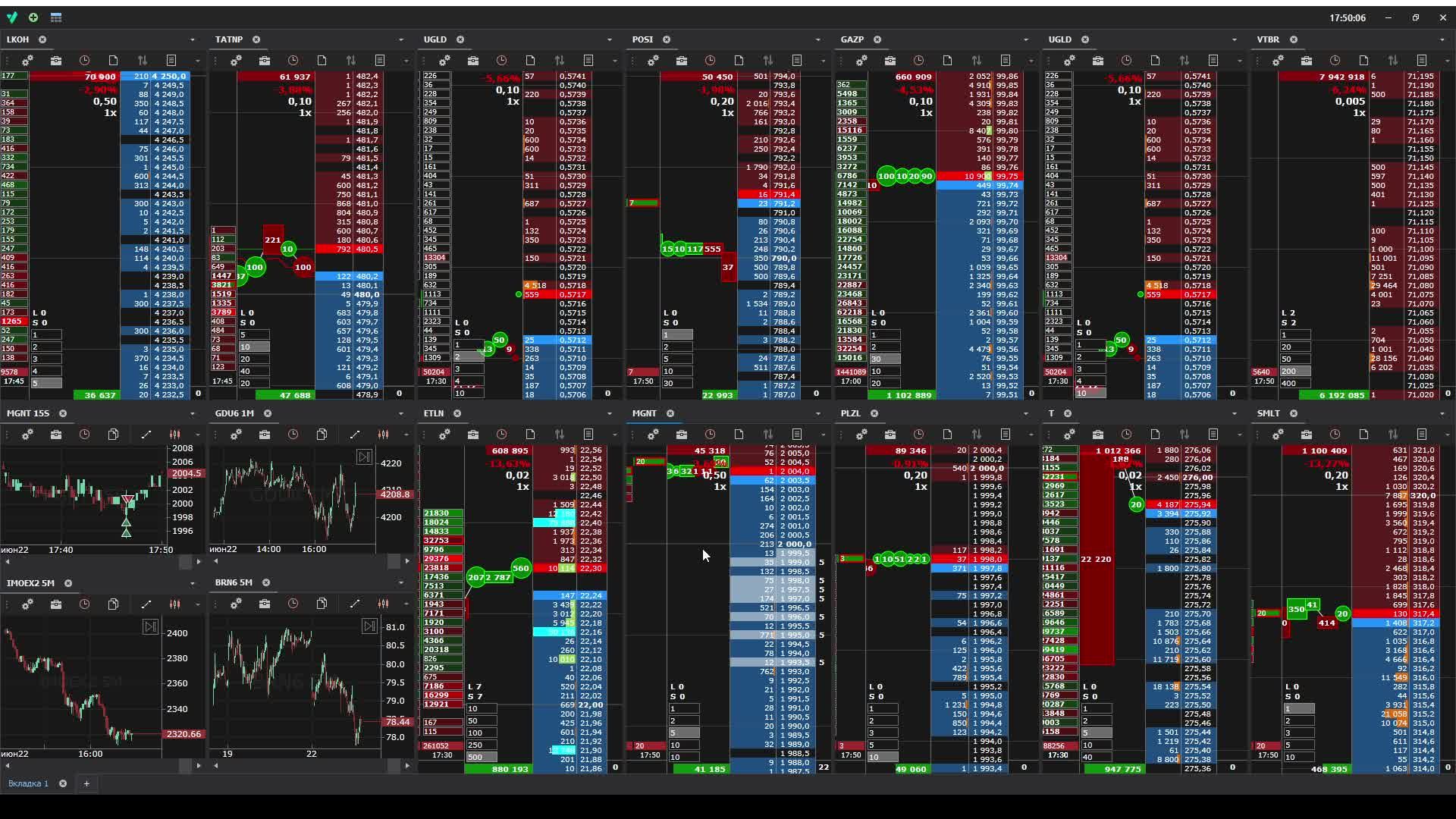Click the candlestick icon in GDU6 1M chart
The image size is (1456, 819).
pos(384,435)
